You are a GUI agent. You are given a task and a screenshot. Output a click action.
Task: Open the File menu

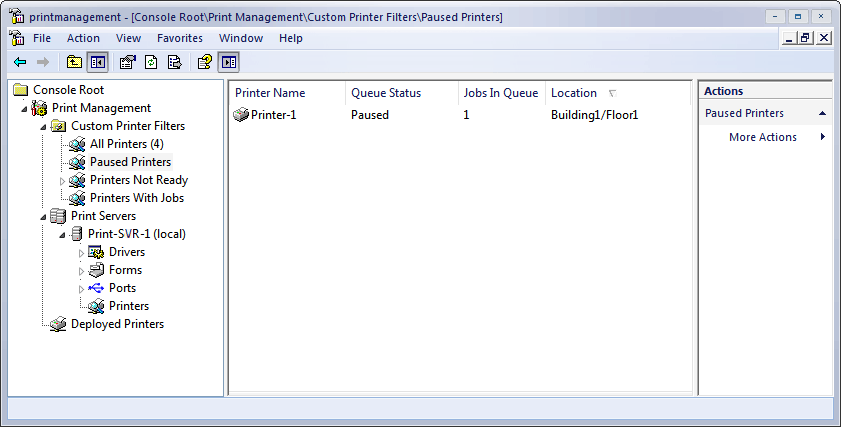(42, 38)
